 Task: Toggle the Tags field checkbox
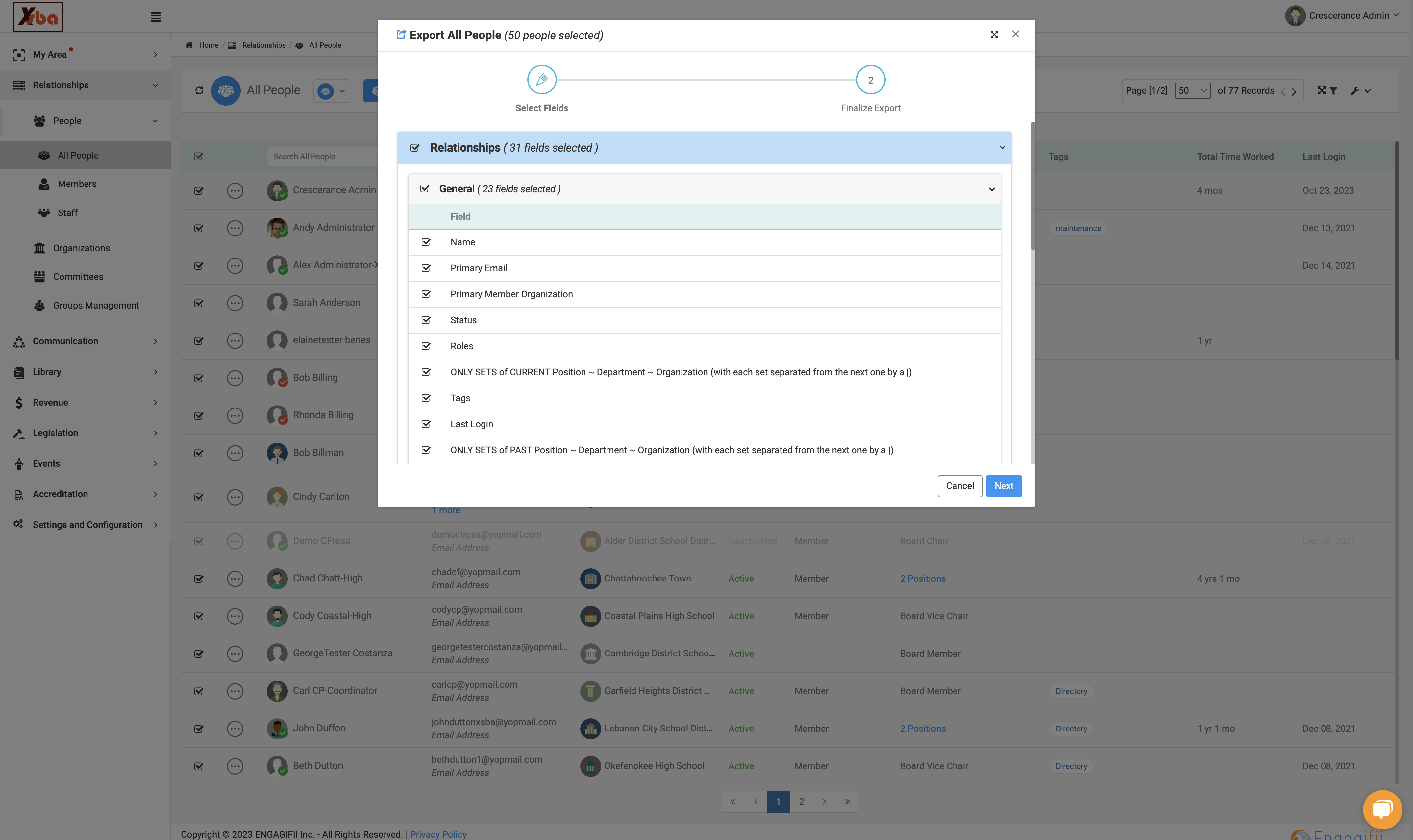[x=426, y=398]
